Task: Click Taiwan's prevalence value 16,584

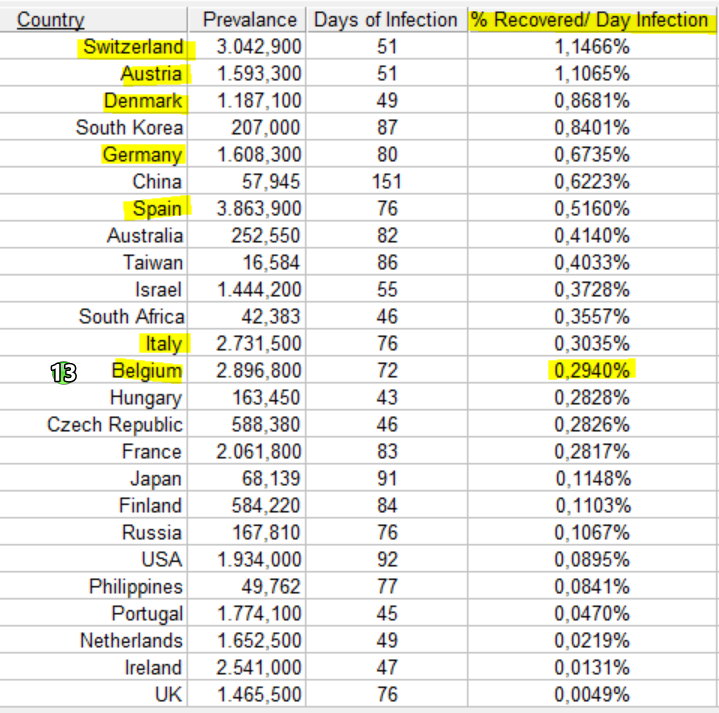Action: tap(271, 263)
